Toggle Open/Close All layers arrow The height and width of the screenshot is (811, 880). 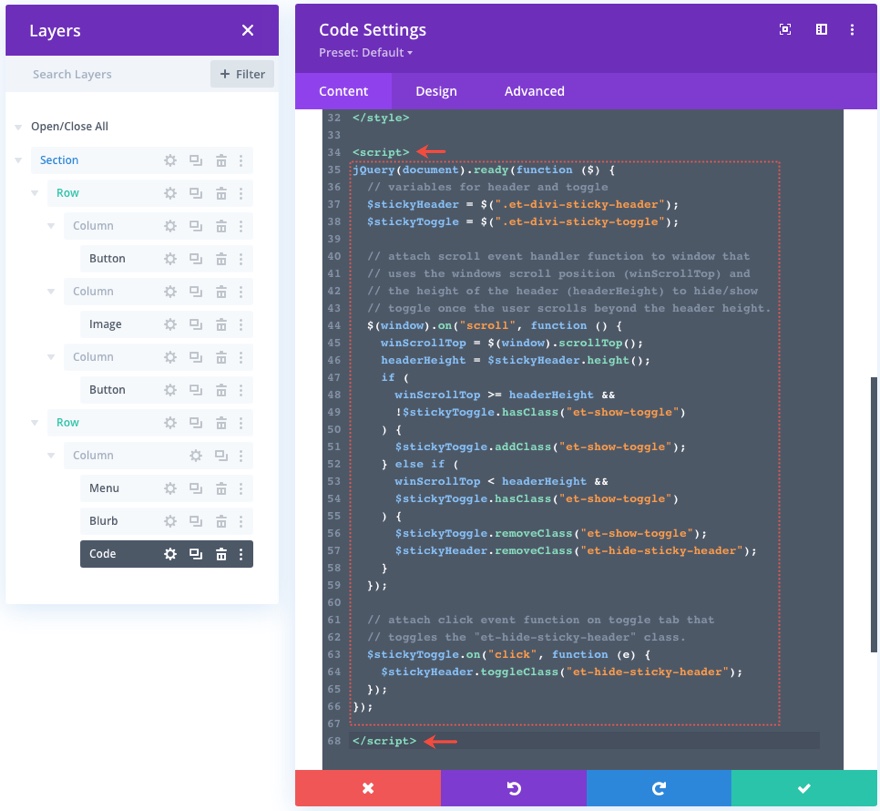[x=18, y=127]
